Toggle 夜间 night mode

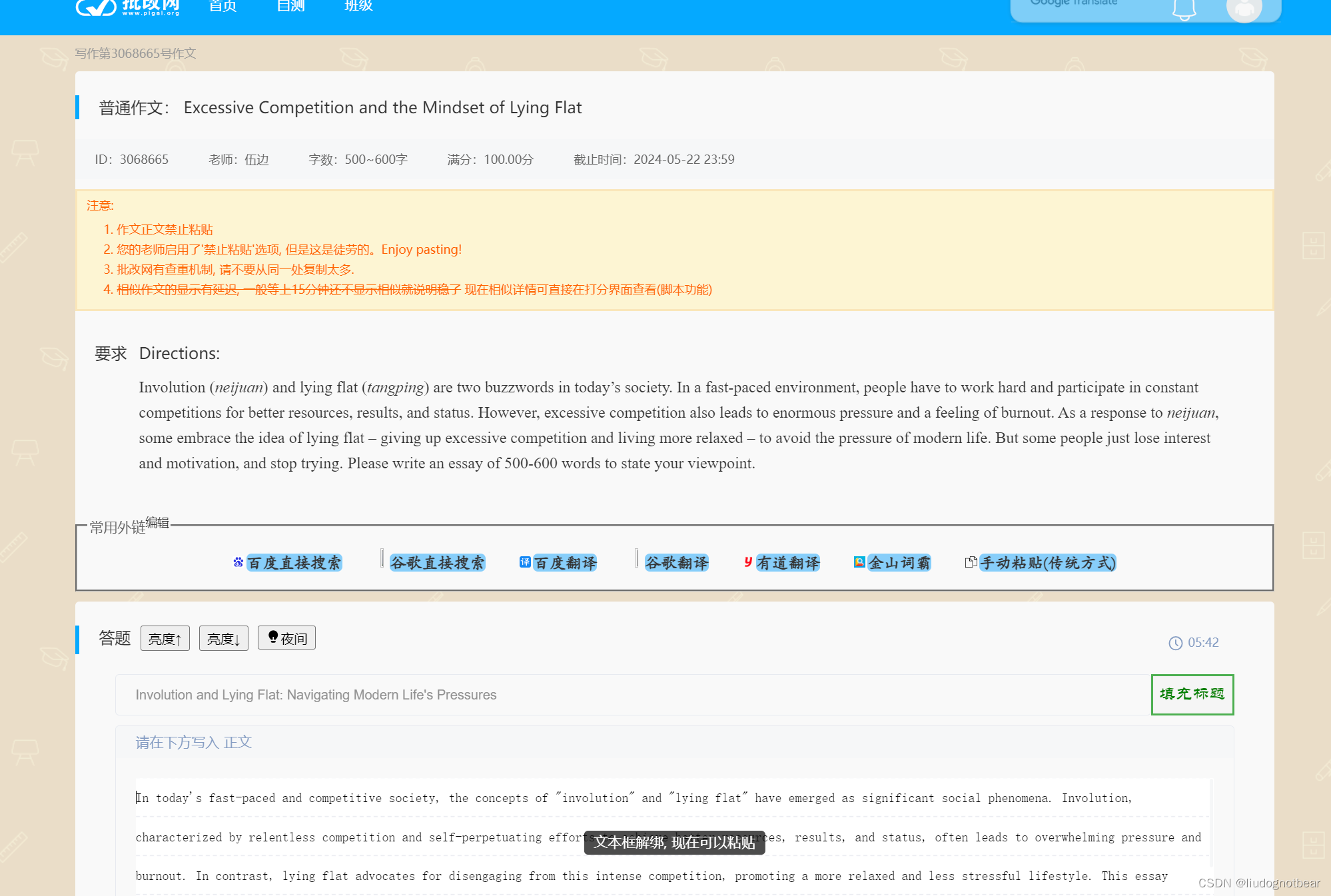point(286,638)
